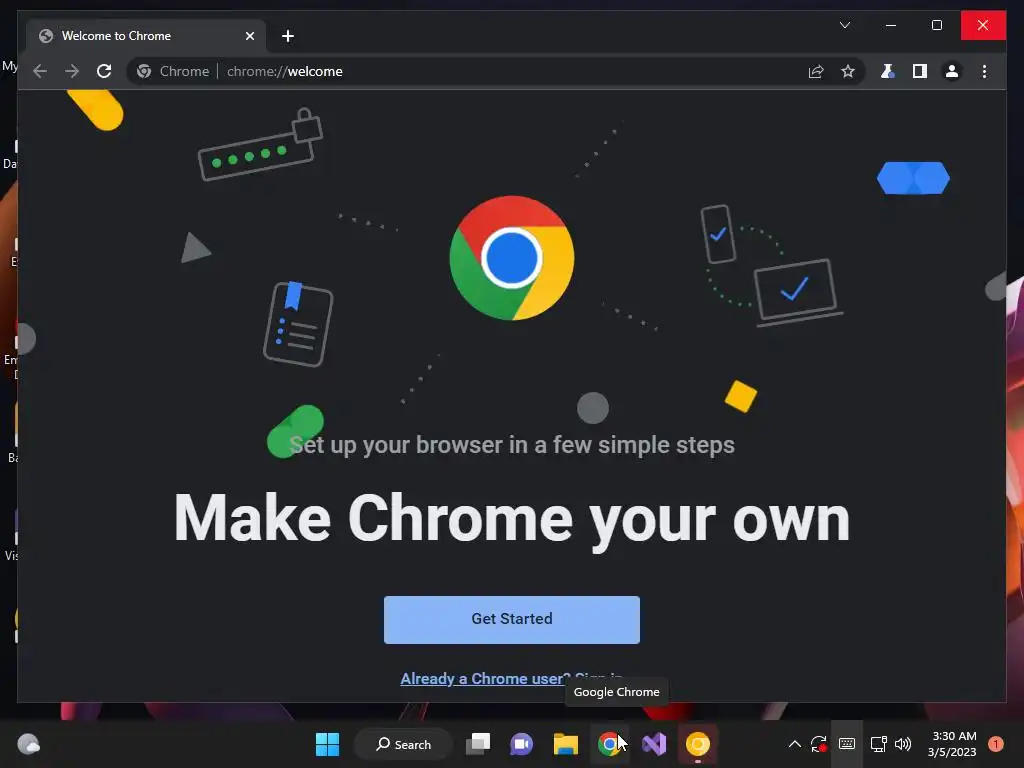1024x768 pixels.
Task: Click the chrome://welcome address bar
Action: [x=496, y=71]
